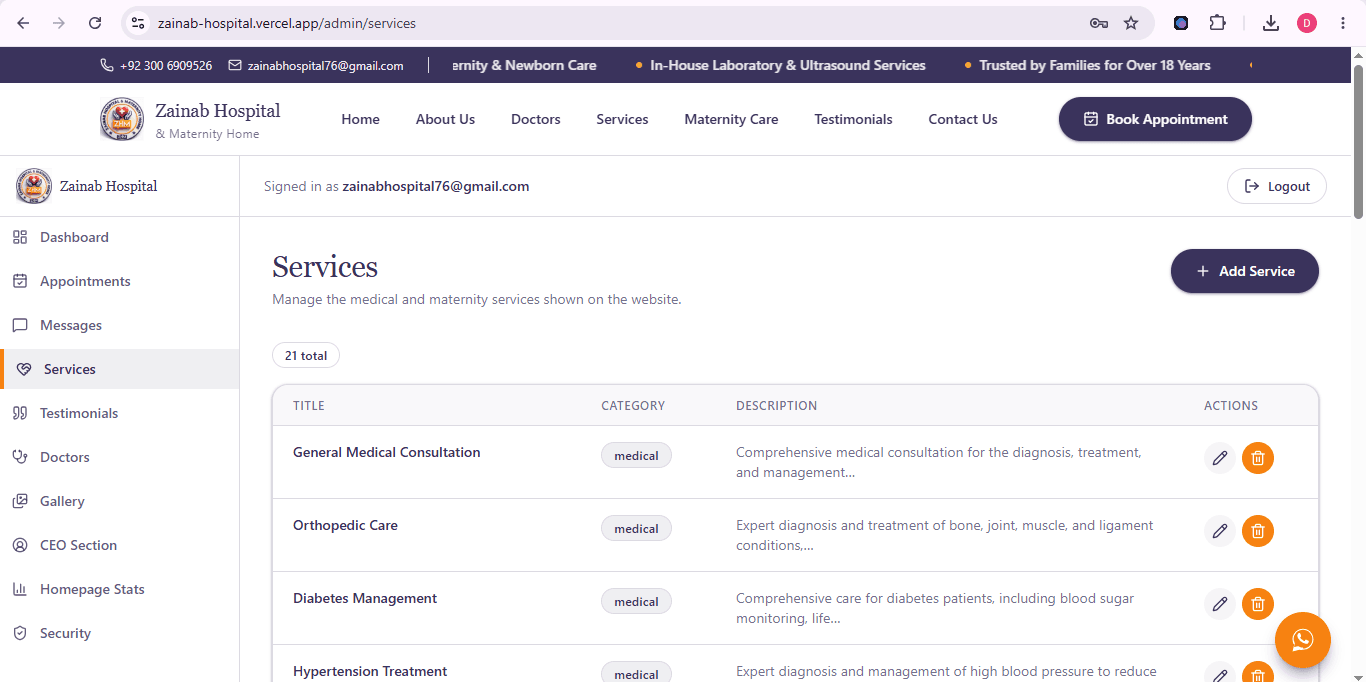
Task: Click the sidebar Zainab Hospital logo
Action: 34,186
